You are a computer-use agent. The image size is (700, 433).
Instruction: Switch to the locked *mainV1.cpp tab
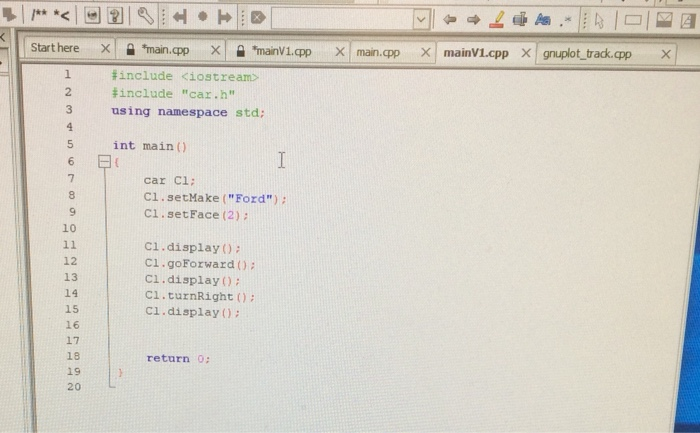281,51
